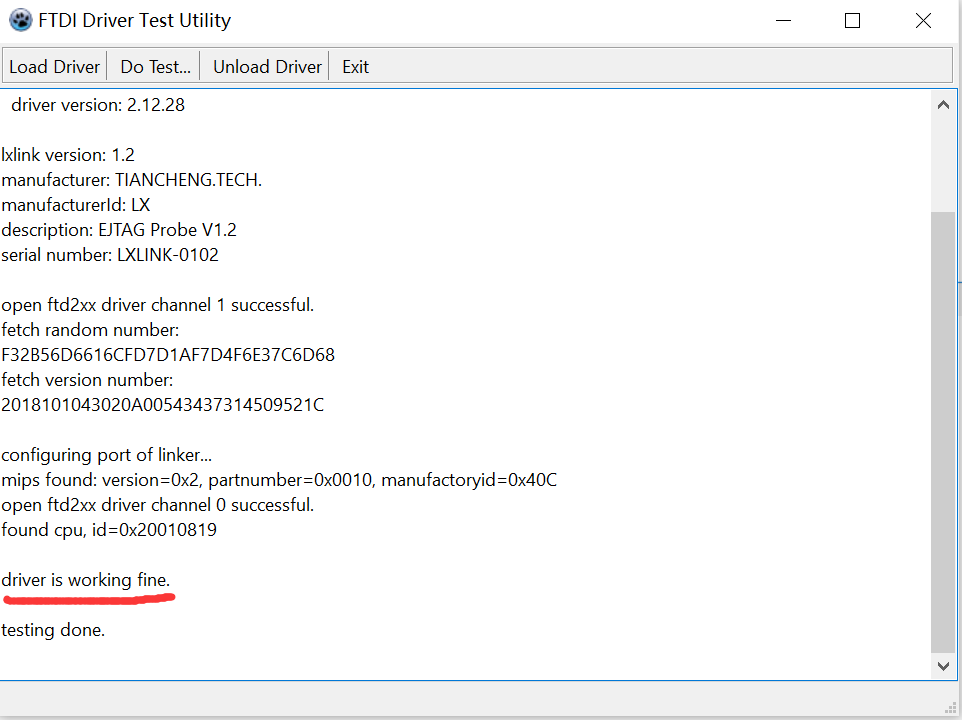Click 'open ftd2xx driver channel 0 successful.'
Viewport: 962px width, 720px height.
[x=158, y=505]
